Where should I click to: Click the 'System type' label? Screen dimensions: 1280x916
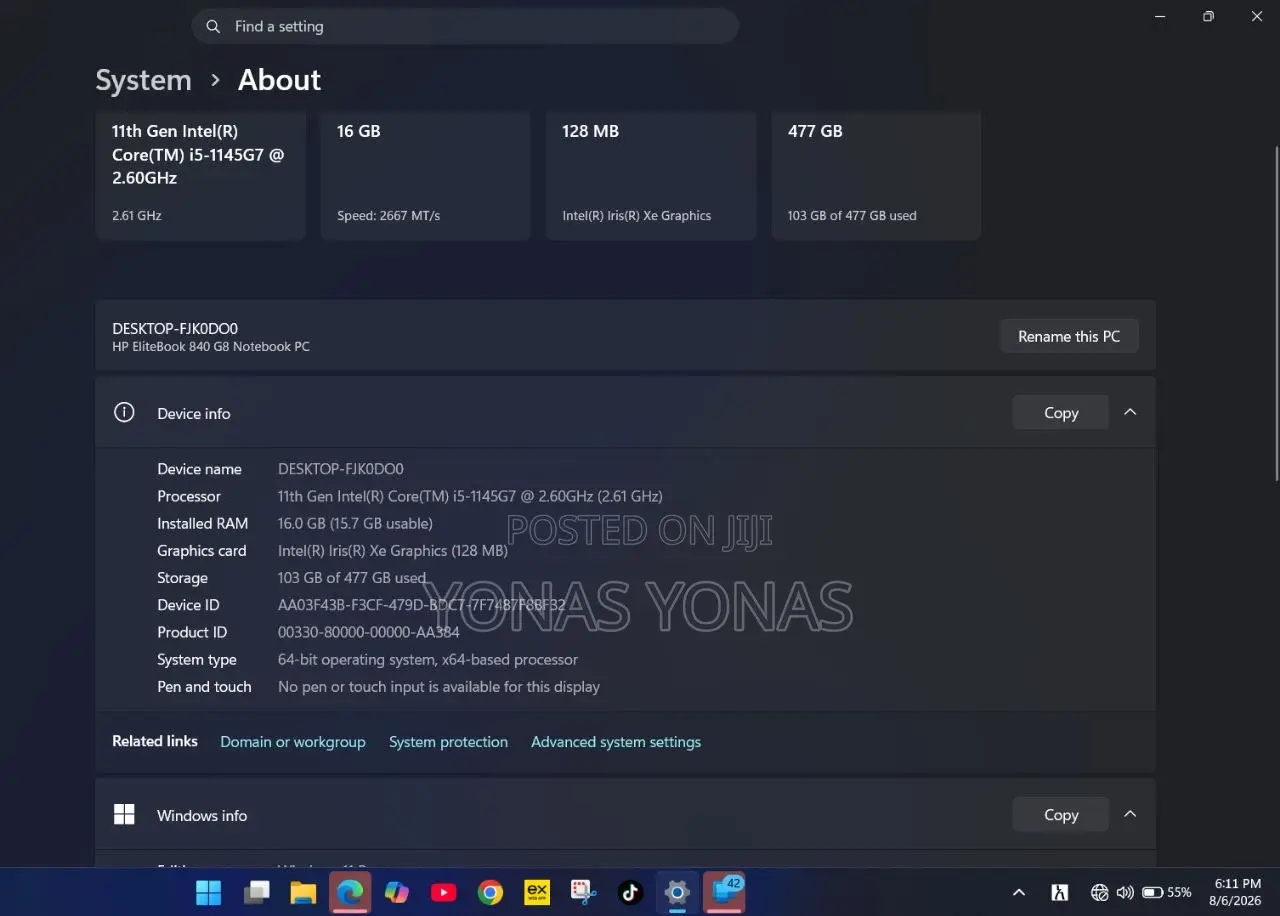click(197, 660)
